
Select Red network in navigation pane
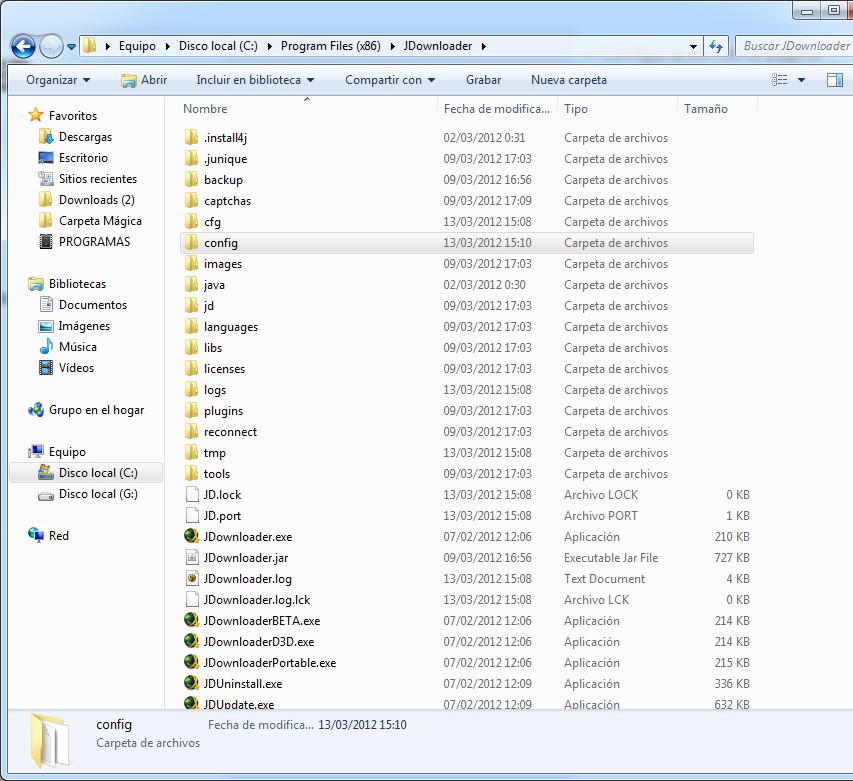click(59, 536)
